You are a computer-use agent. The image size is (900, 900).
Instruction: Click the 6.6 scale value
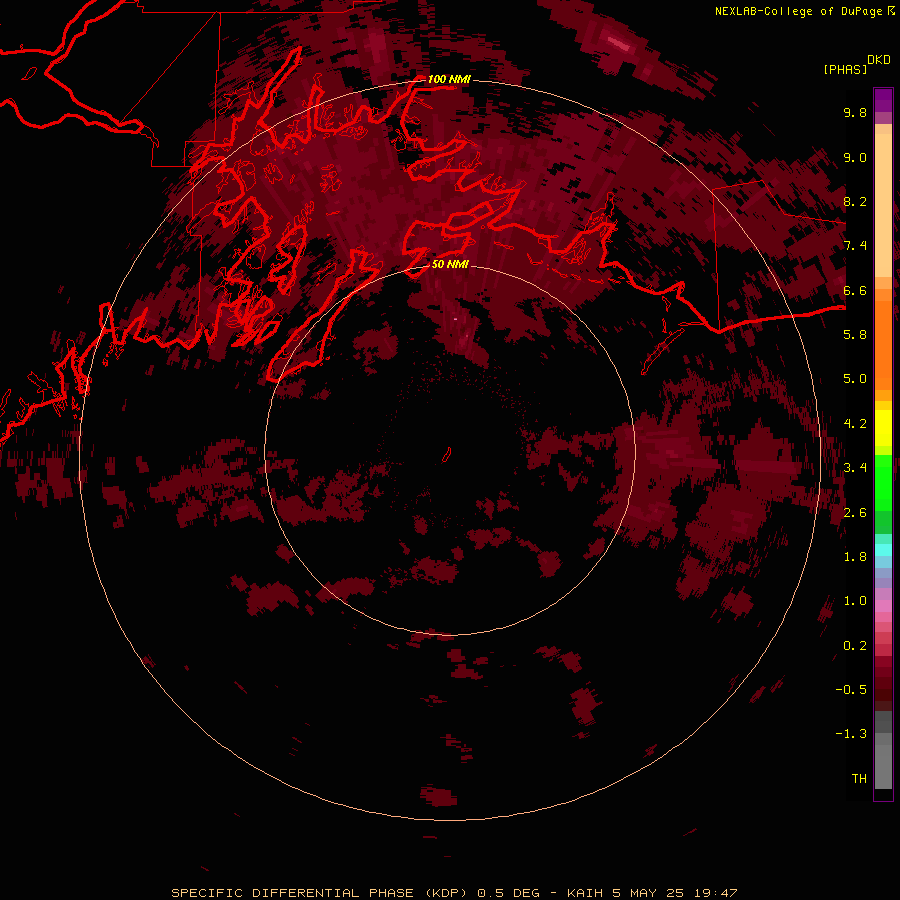pos(855,290)
